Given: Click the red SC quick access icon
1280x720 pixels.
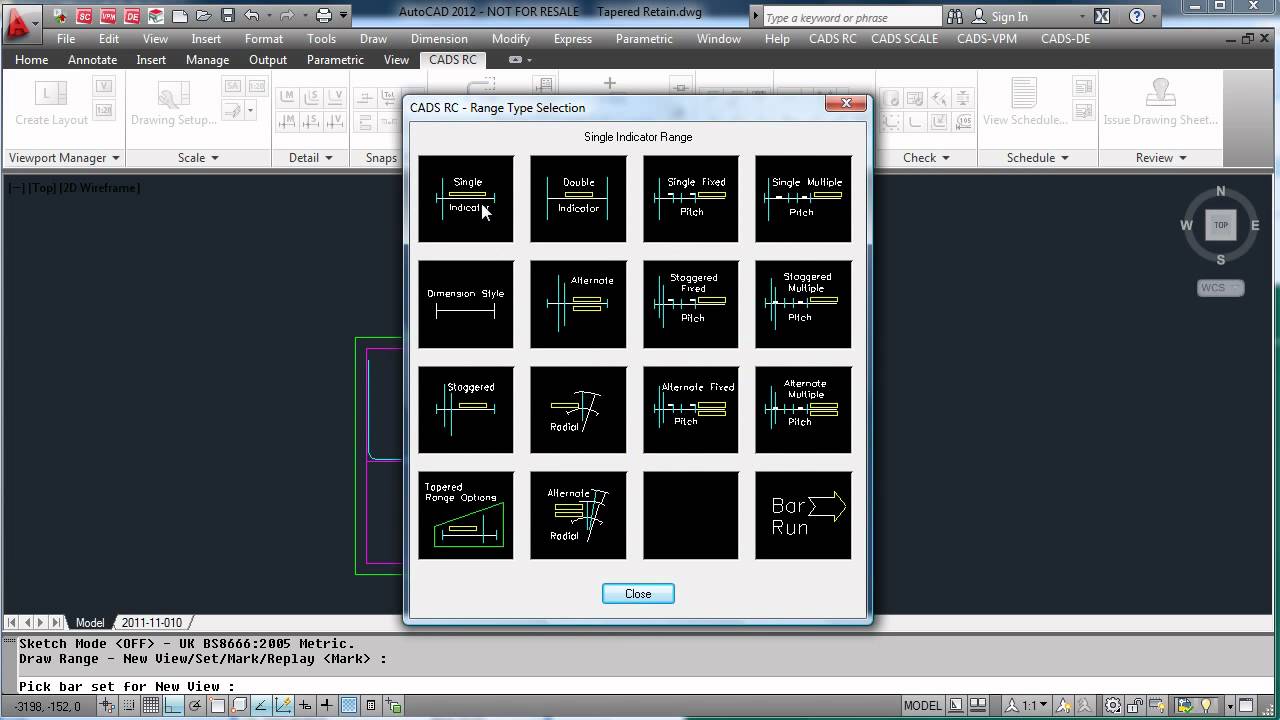Looking at the screenshot, I should [x=85, y=16].
